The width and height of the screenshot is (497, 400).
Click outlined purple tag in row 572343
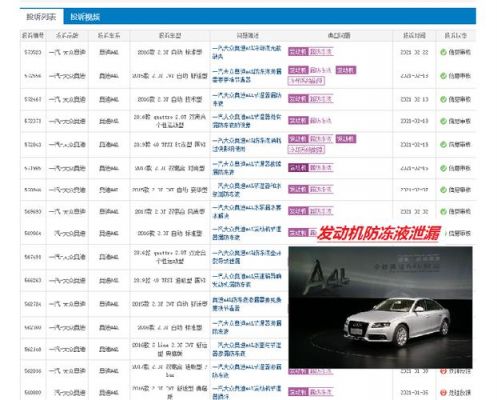(306, 150)
